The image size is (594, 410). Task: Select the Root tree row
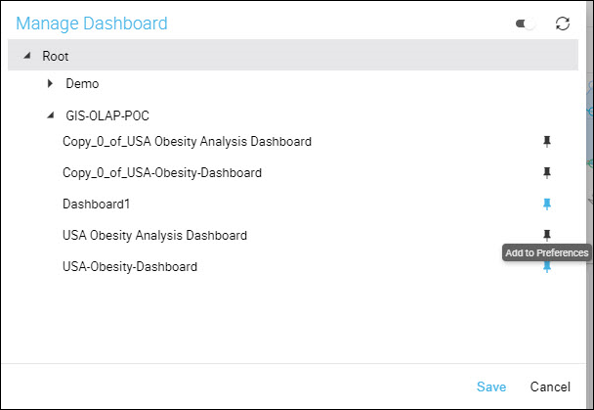(293, 55)
